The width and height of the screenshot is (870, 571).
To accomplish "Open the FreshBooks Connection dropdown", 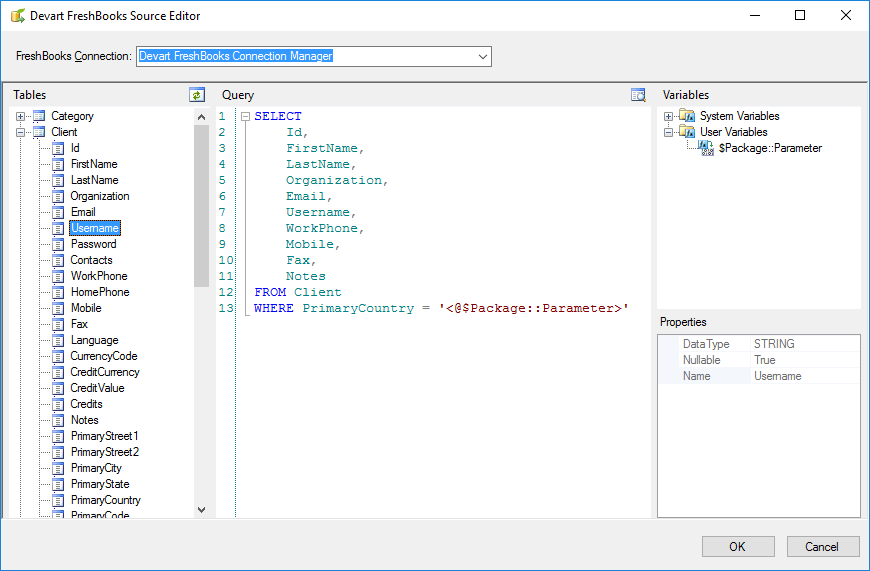I will [x=483, y=57].
